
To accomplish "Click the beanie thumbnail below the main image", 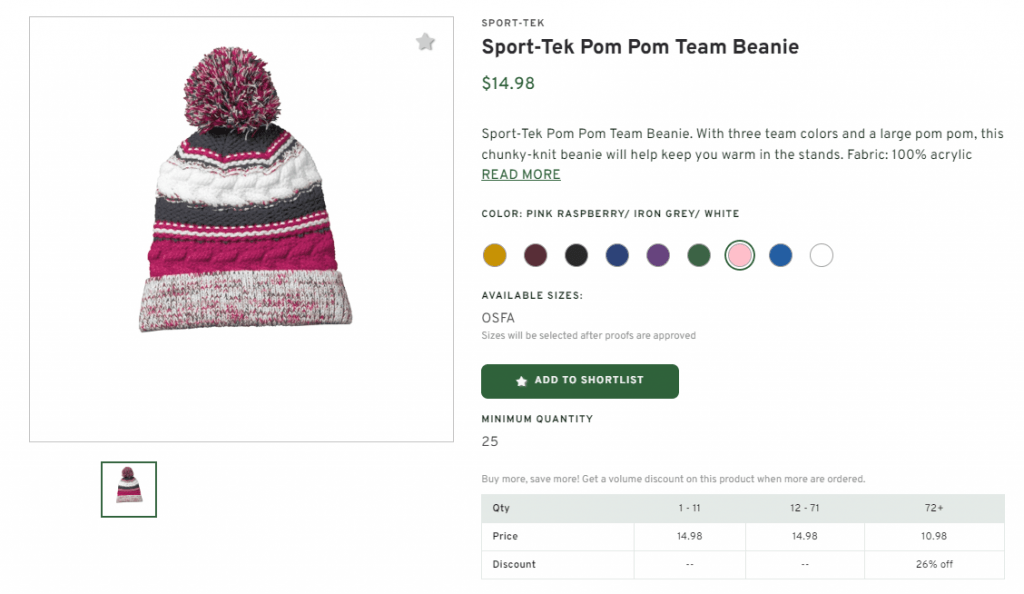I will 128,489.
